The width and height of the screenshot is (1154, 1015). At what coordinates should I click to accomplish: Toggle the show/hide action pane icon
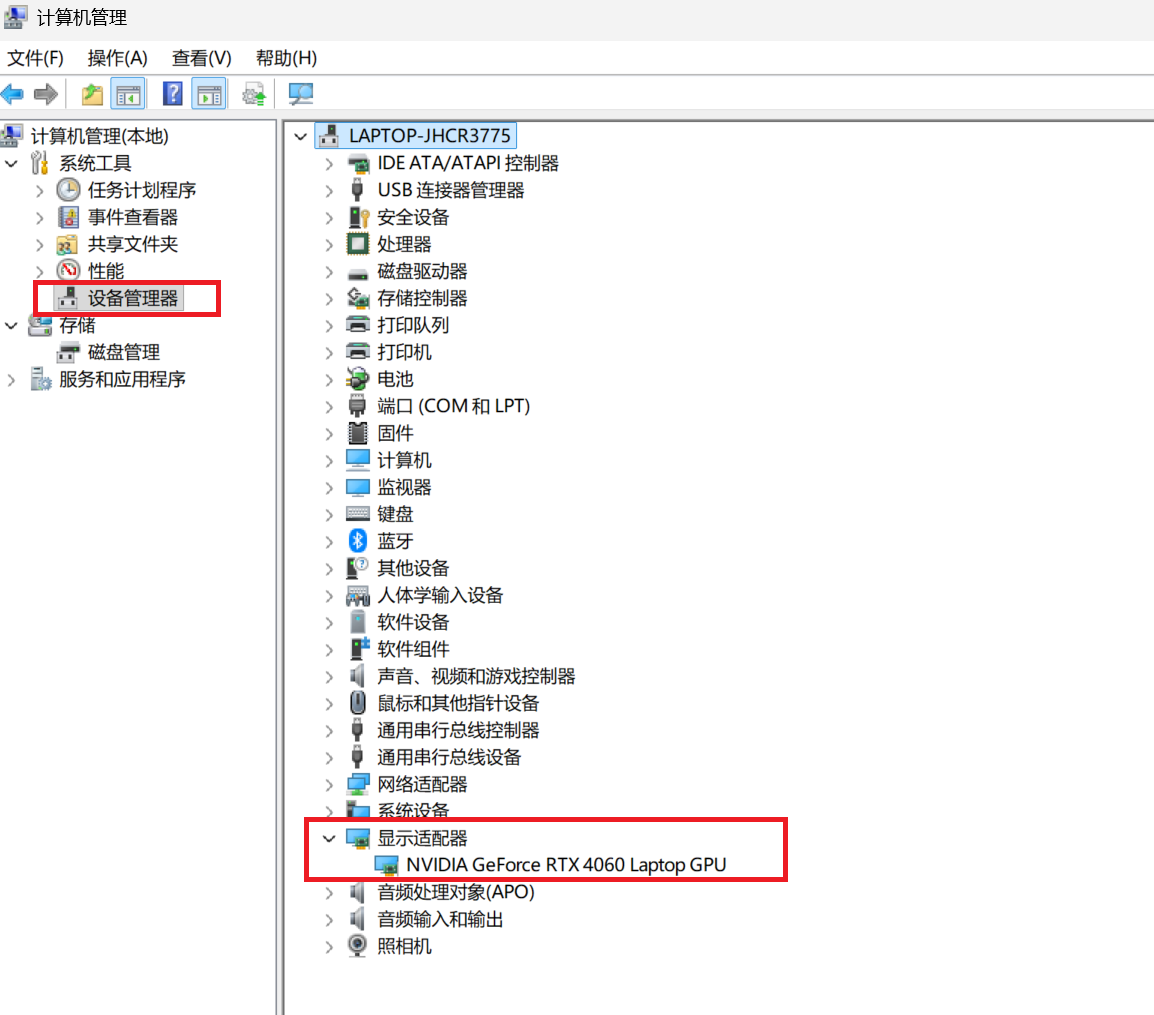tap(209, 94)
